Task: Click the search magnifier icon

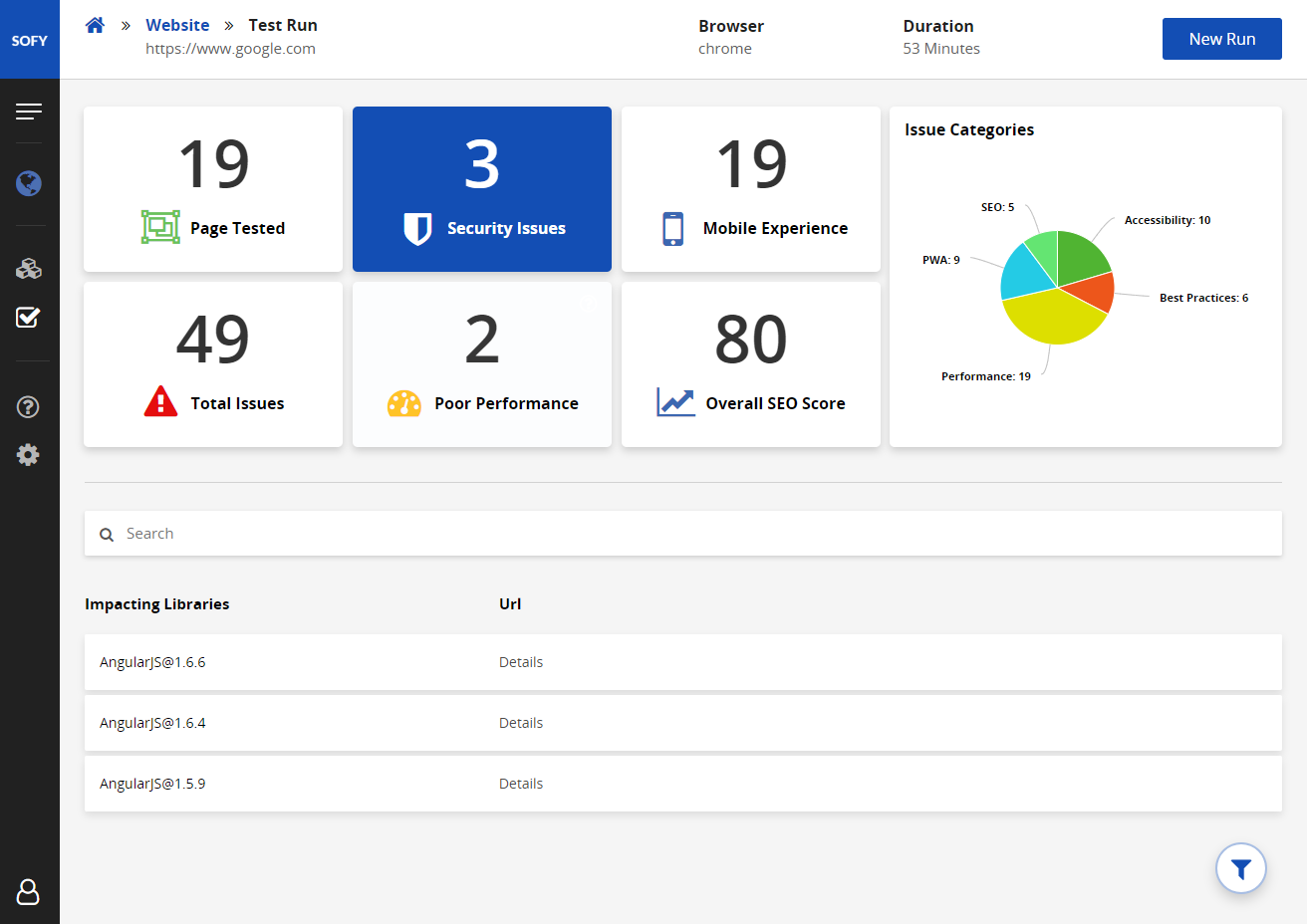Action: [107, 535]
